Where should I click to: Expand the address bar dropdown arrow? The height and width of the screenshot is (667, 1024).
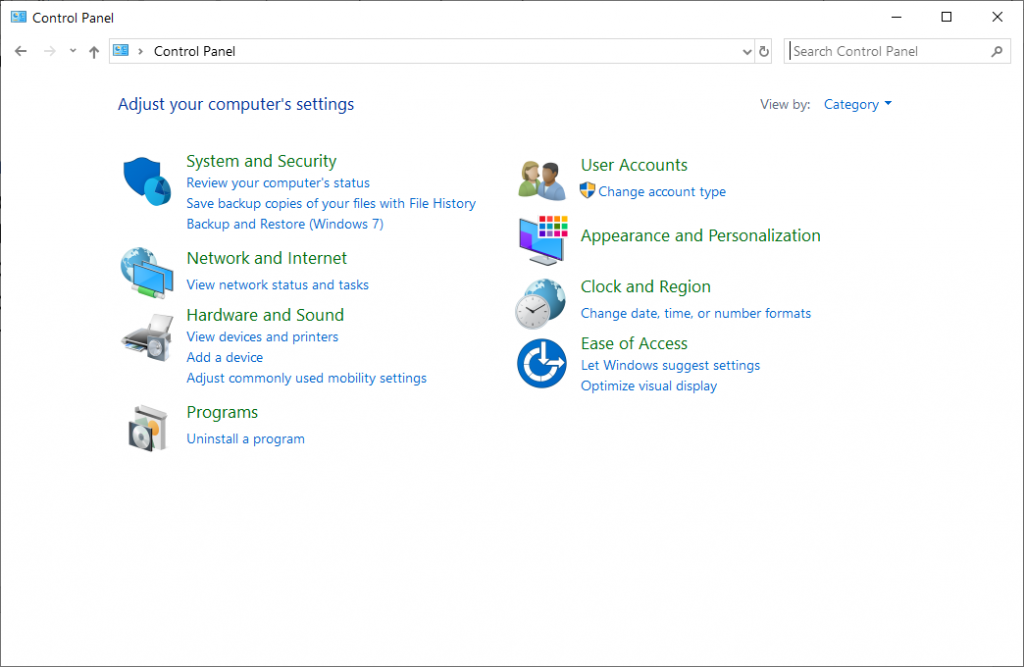tap(746, 51)
